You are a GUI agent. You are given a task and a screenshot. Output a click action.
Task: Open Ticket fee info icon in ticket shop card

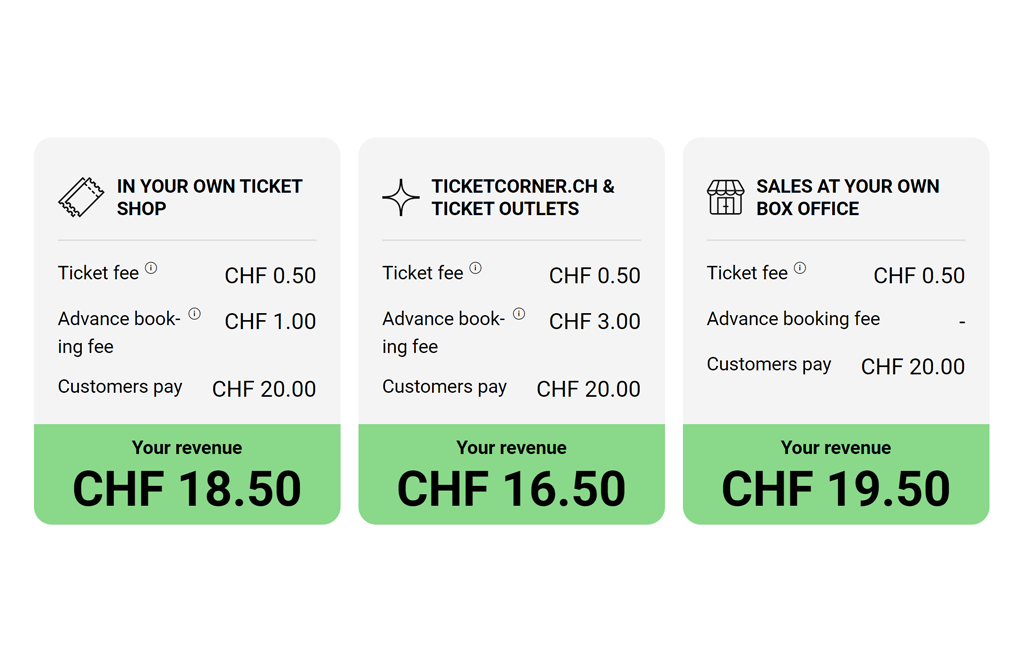tap(151, 268)
